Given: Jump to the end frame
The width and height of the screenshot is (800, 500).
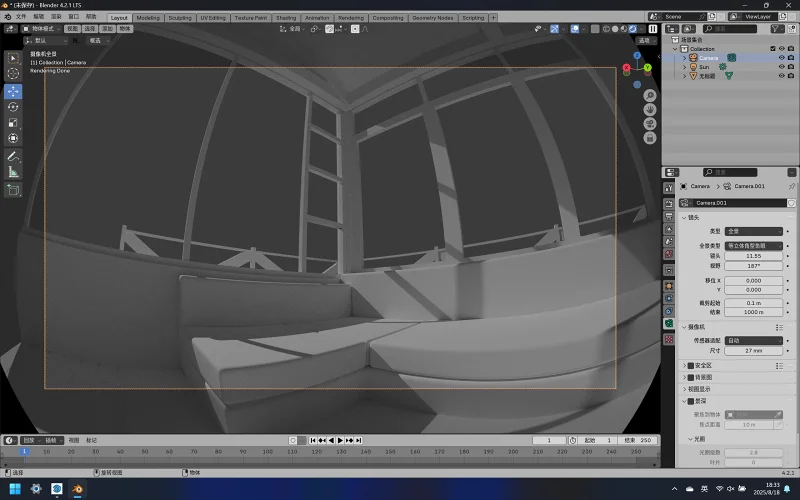Looking at the screenshot, I should coord(358,440).
